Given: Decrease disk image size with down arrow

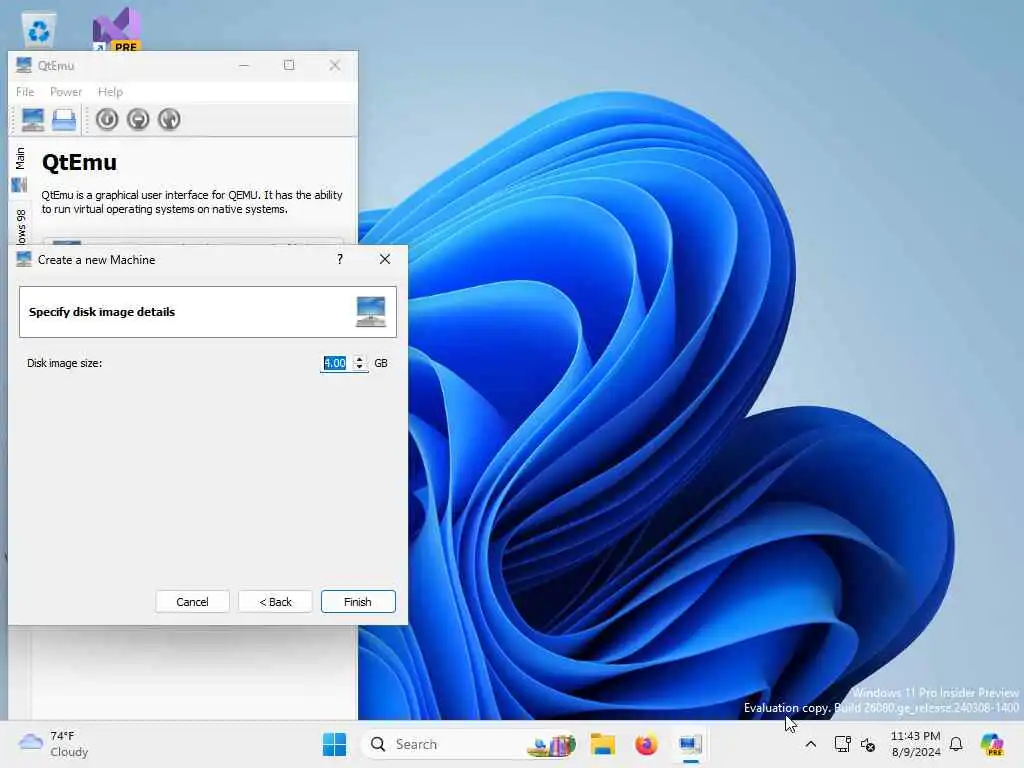Looking at the screenshot, I should point(359,367).
